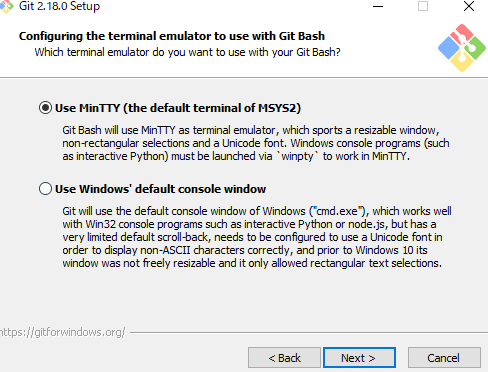
Task: Cancel the Git installation
Action: click(444, 358)
